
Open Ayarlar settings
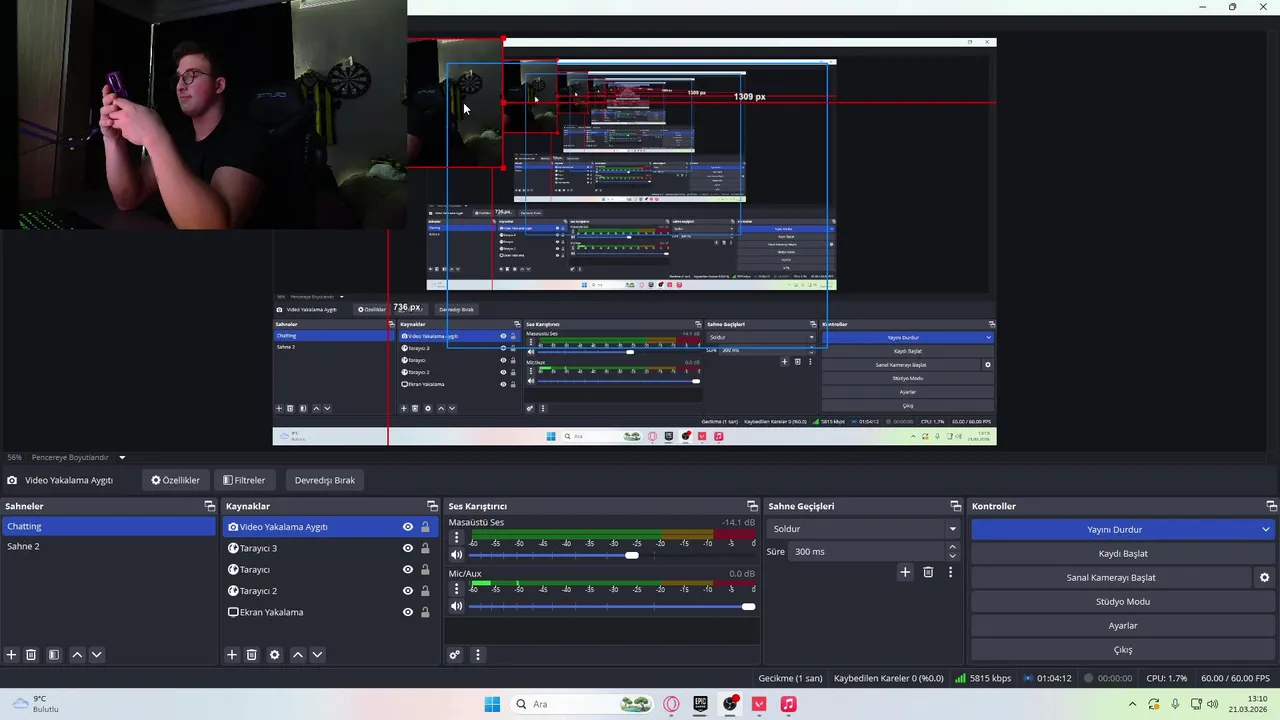click(x=1123, y=625)
